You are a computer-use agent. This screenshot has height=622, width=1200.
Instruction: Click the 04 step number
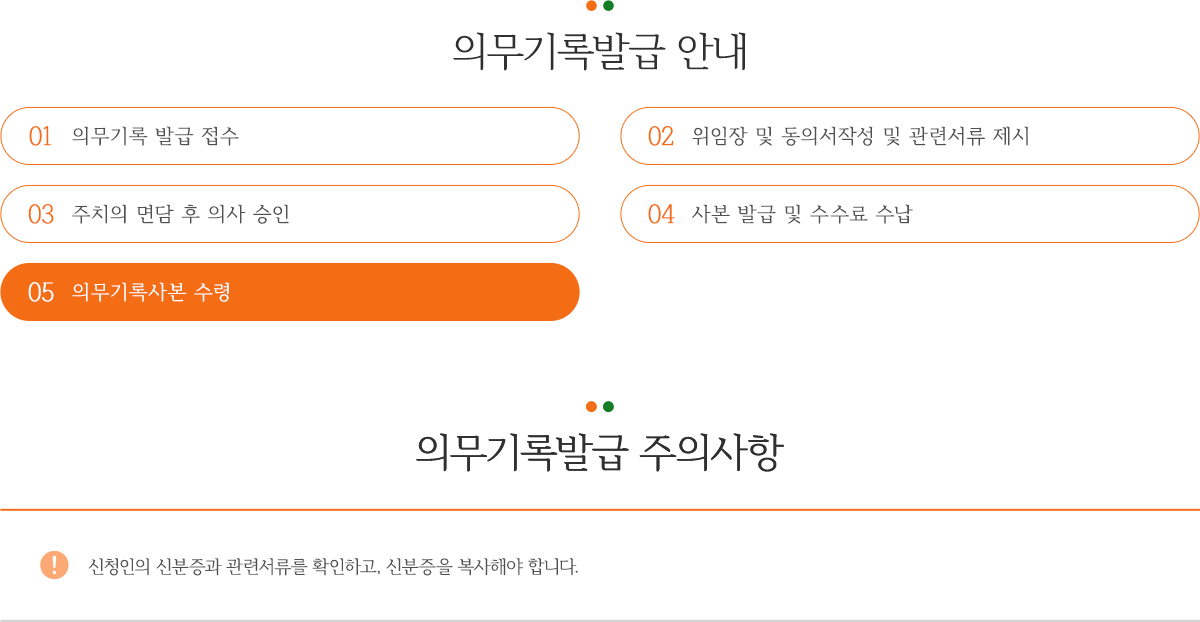click(x=661, y=214)
